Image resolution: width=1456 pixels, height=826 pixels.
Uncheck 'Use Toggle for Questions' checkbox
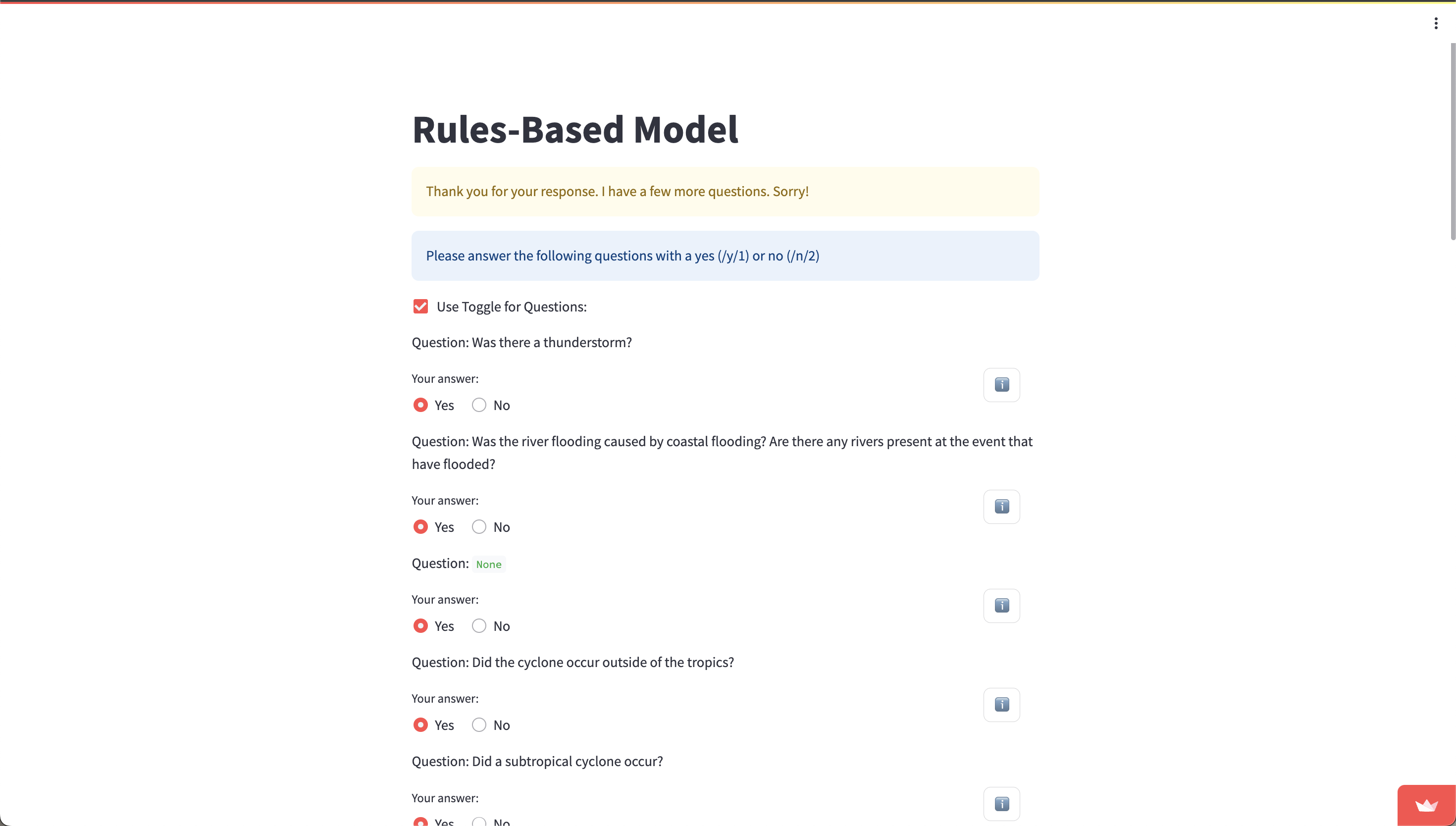(420, 307)
